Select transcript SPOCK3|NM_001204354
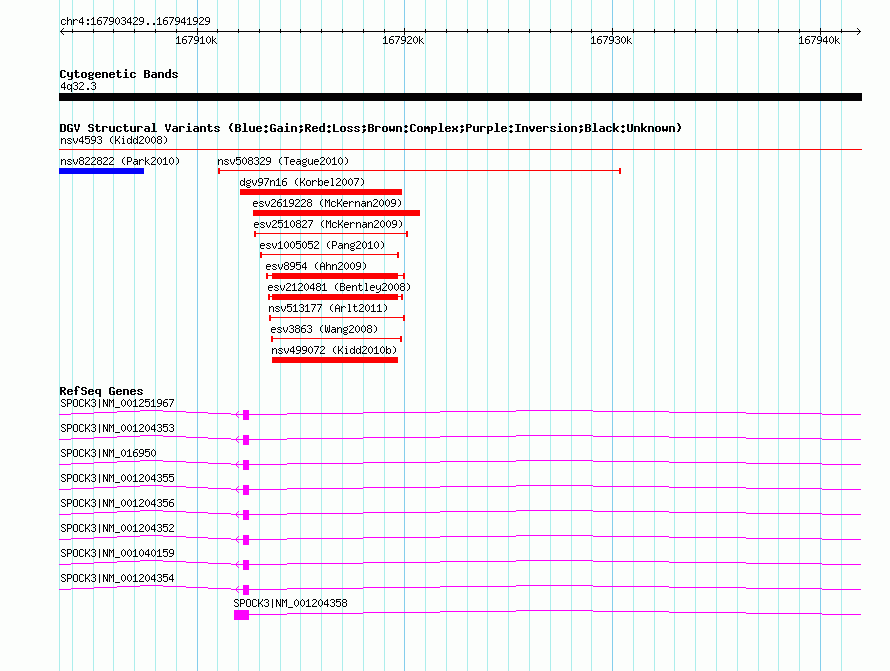 click(x=117, y=578)
